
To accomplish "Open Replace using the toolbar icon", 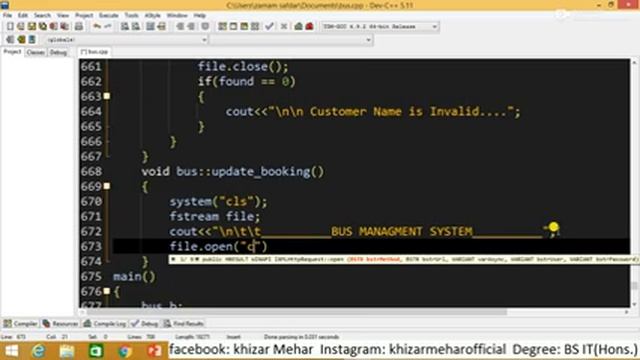I will pyautogui.click(x=136, y=27).
